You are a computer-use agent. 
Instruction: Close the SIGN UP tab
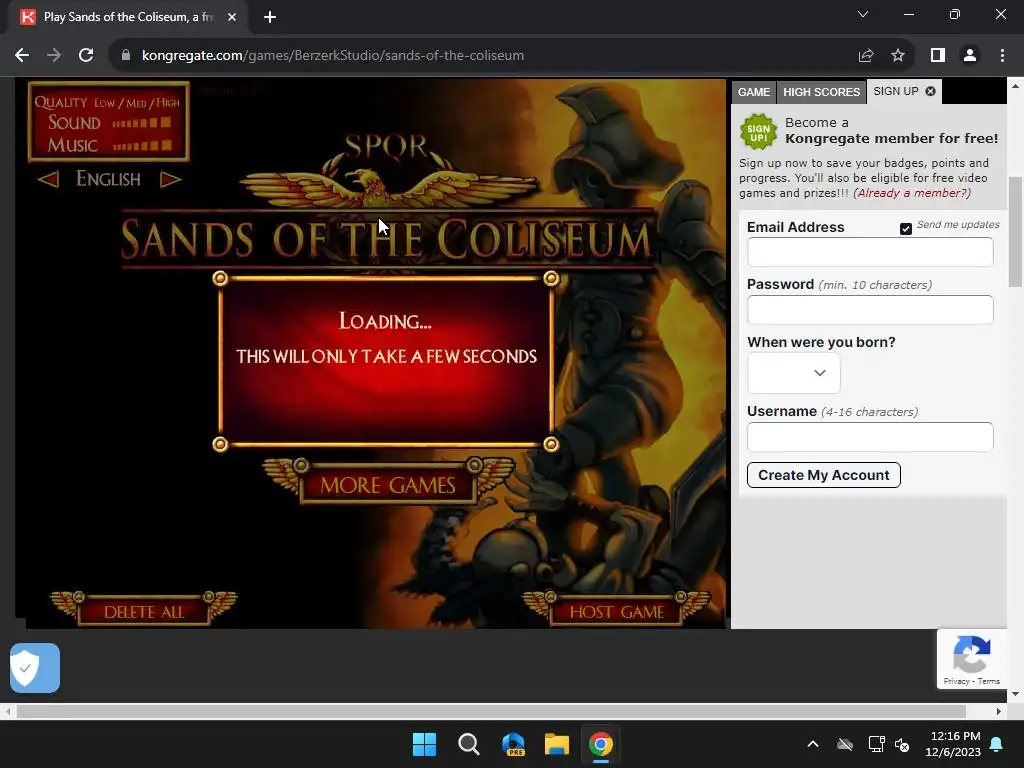point(931,91)
